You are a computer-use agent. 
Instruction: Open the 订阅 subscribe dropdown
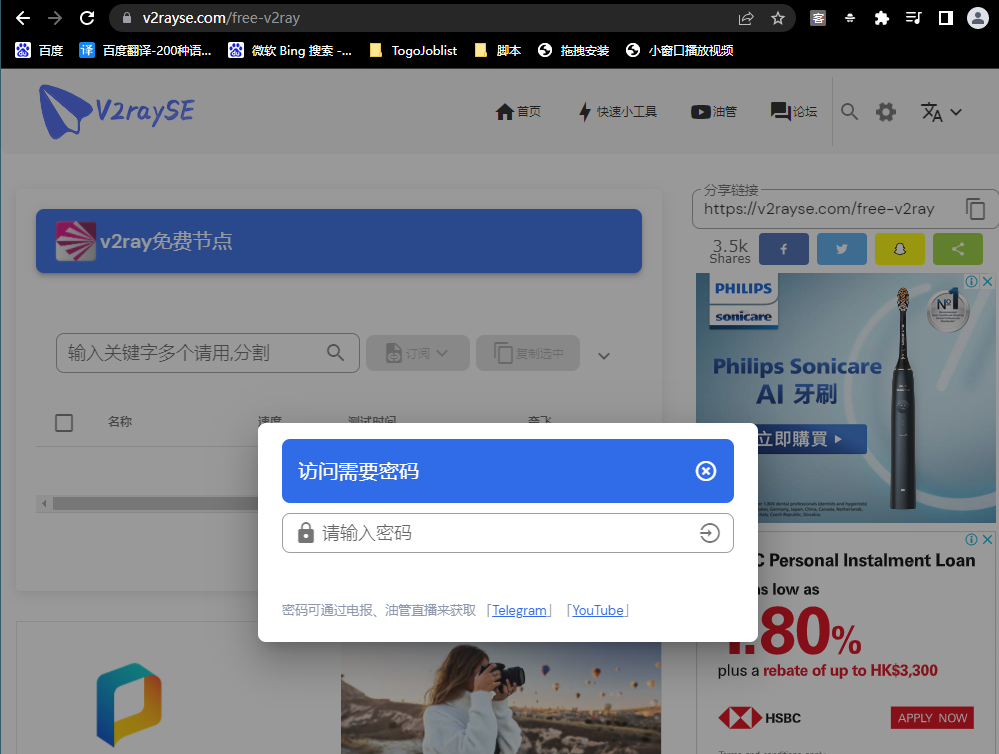click(x=417, y=352)
